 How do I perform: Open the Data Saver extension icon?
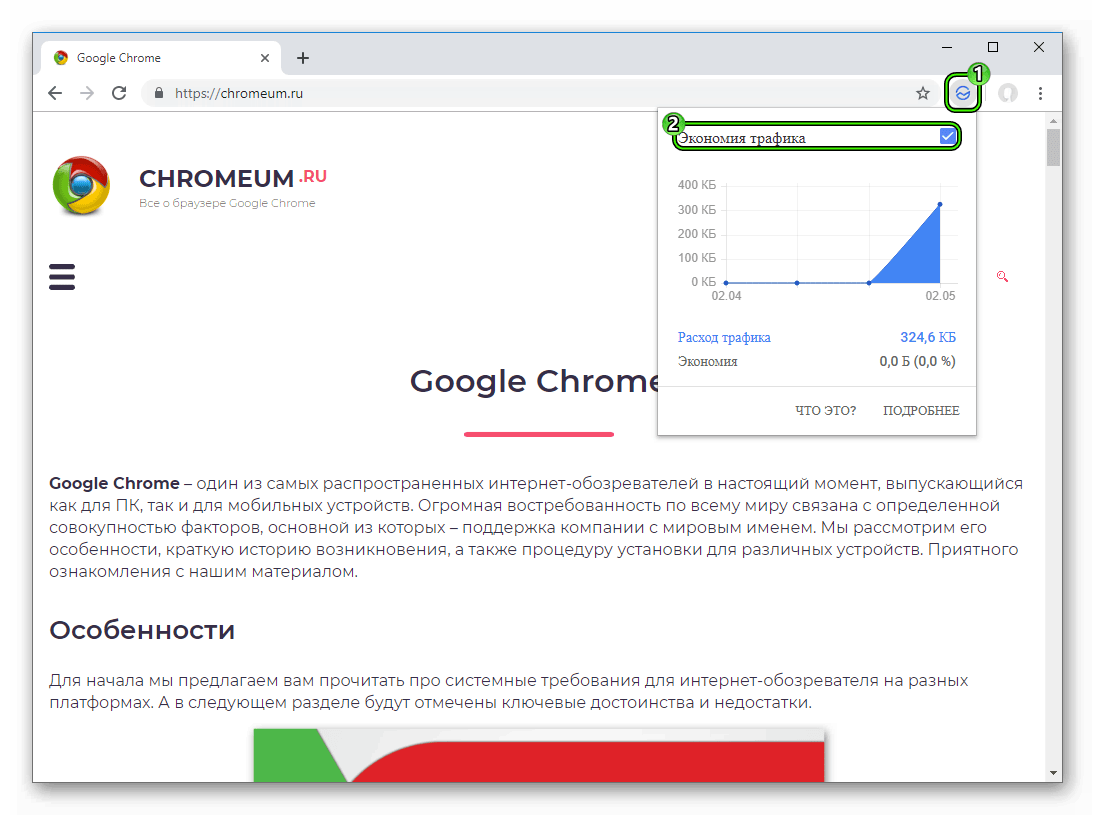[963, 93]
